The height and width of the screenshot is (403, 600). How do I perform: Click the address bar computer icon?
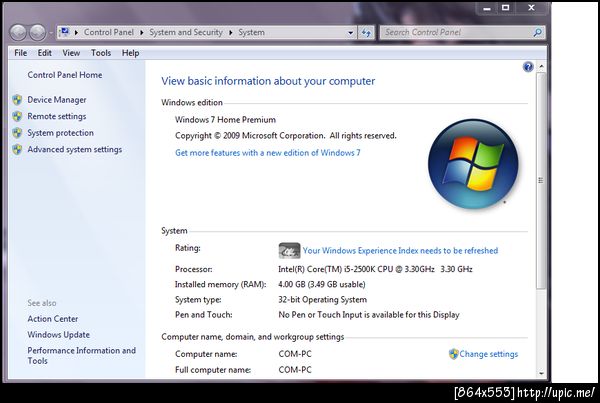click(65, 32)
